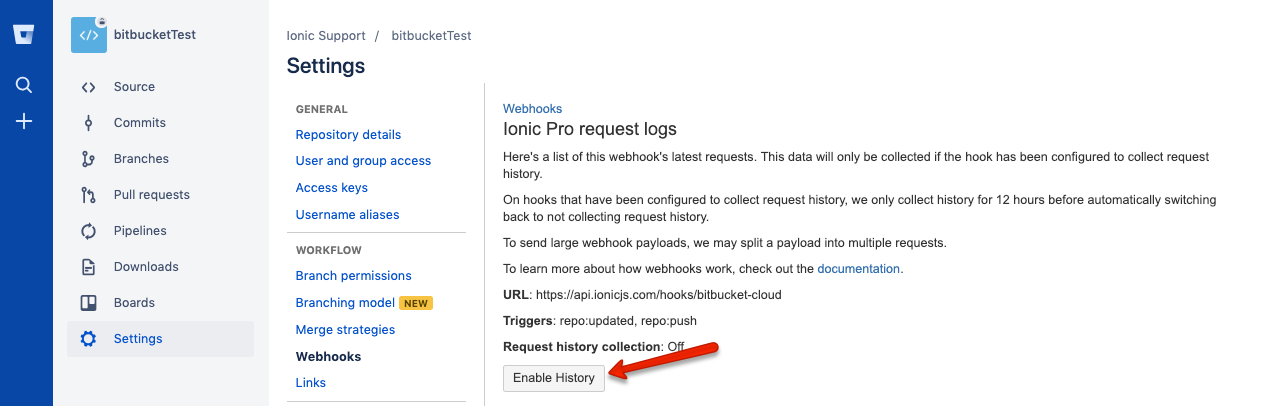This screenshot has height=406, width=1267.
Task: Navigate to Merge strategies settings
Action: (x=345, y=330)
